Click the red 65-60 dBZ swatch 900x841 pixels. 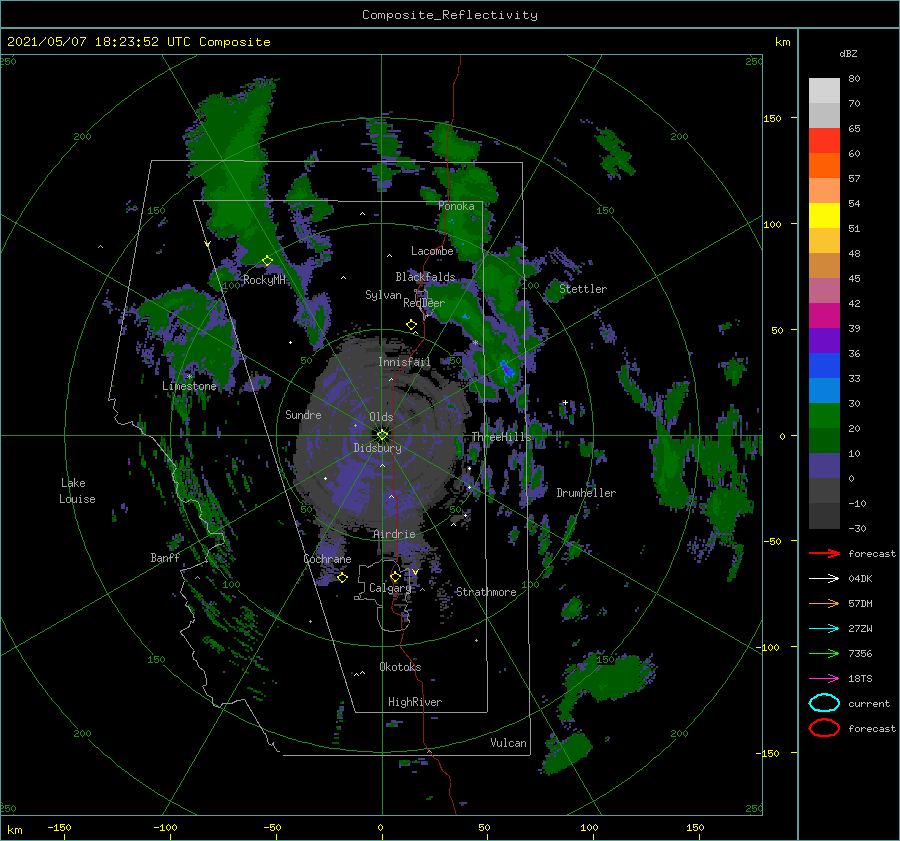click(x=824, y=141)
